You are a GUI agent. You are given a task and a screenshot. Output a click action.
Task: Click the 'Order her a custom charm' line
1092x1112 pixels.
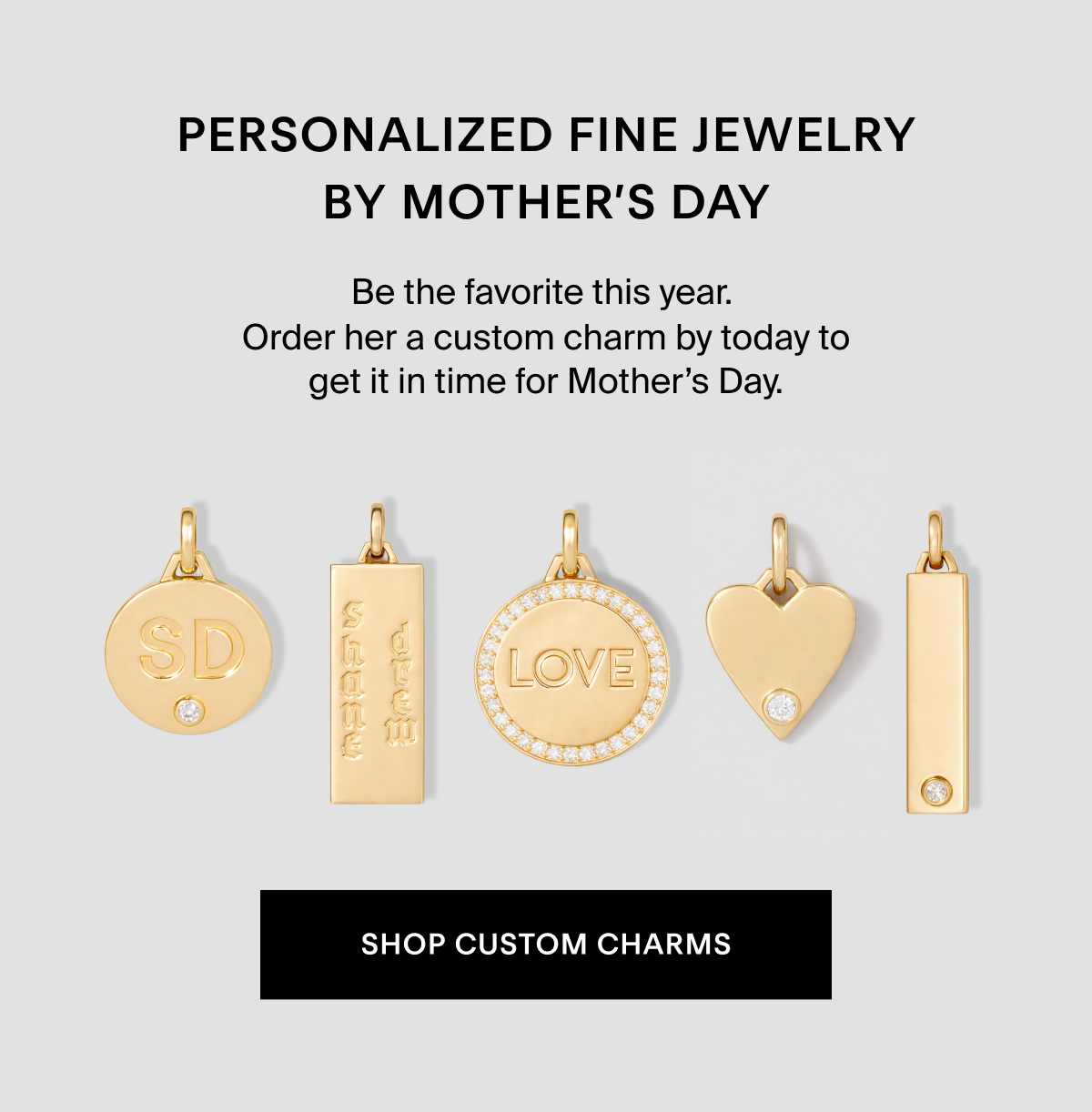546,338
